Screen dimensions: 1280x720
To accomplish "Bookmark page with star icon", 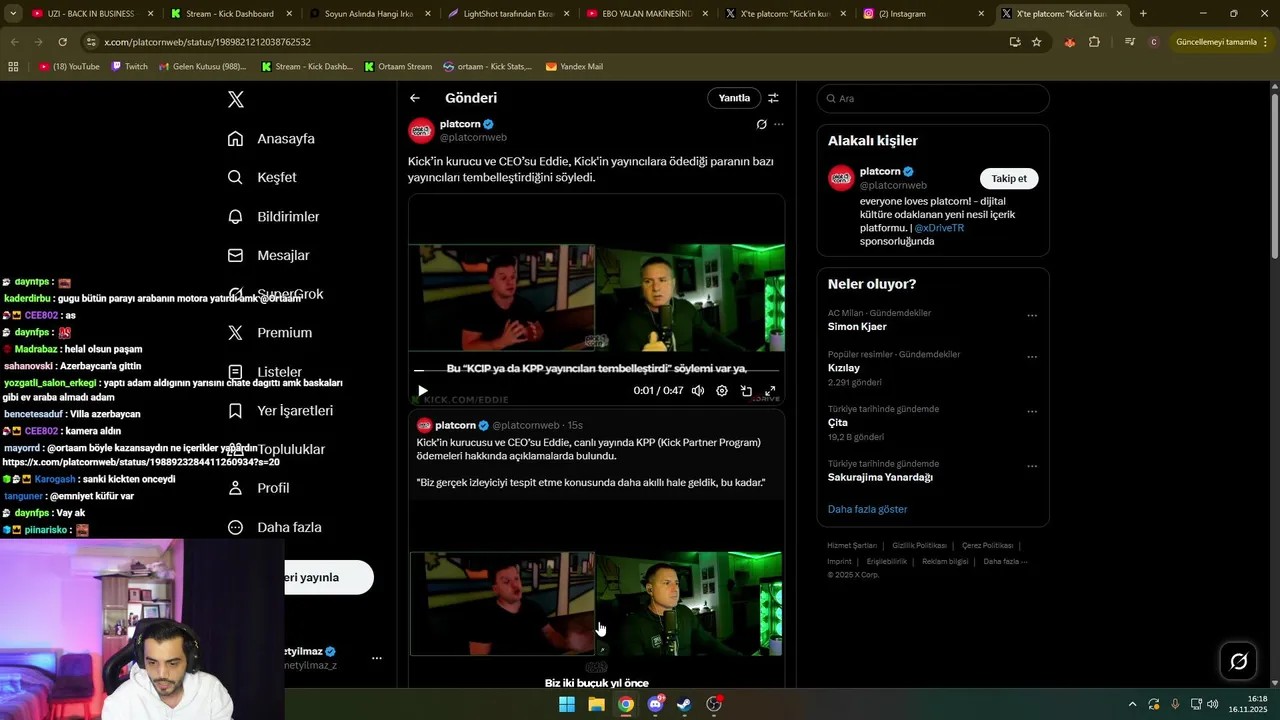I will pyautogui.click(x=1036, y=42).
